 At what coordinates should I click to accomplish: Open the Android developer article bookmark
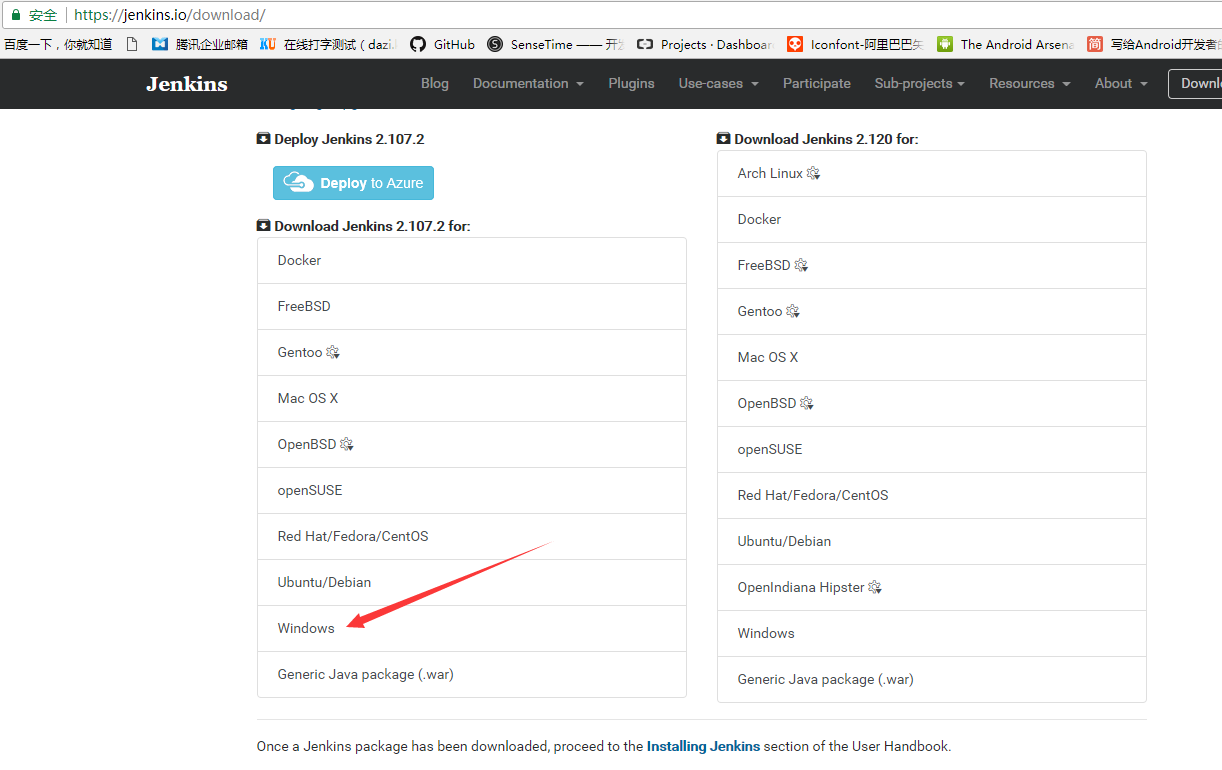(1154, 44)
